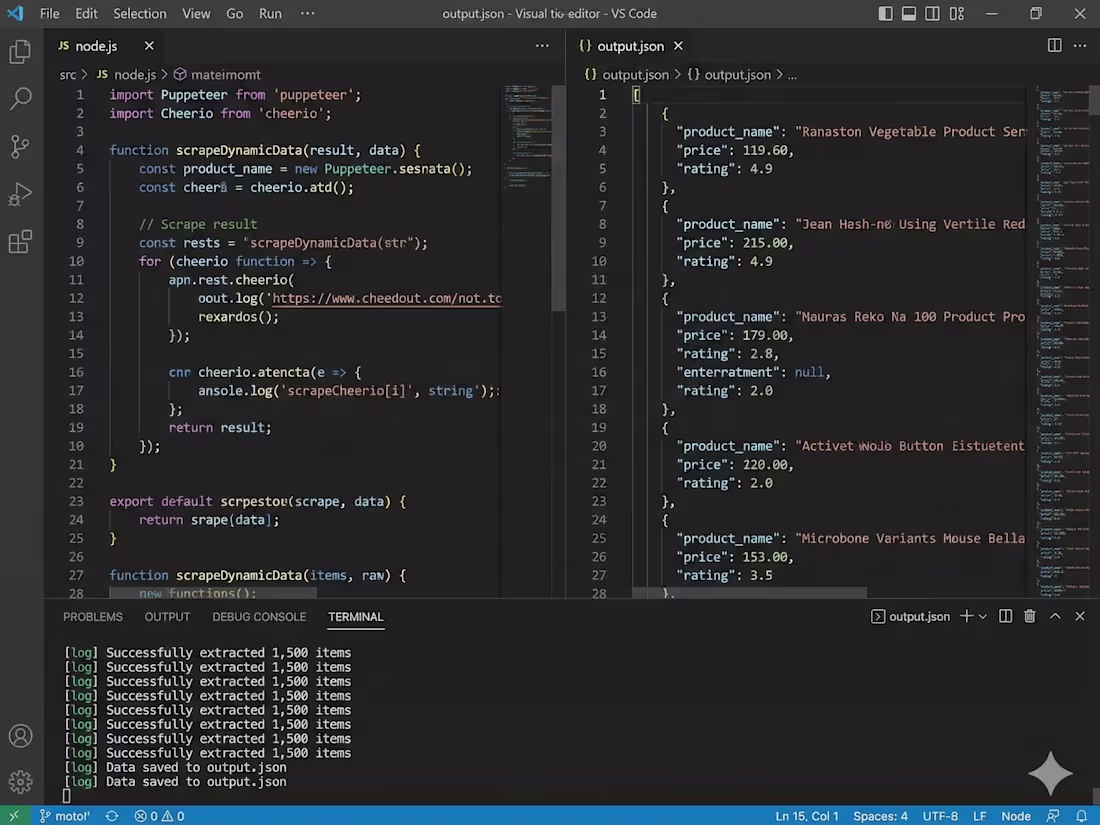The height and width of the screenshot is (825, 1100).
Task: Click UTF-8 encoding in status bar
Action: point(940,816)
